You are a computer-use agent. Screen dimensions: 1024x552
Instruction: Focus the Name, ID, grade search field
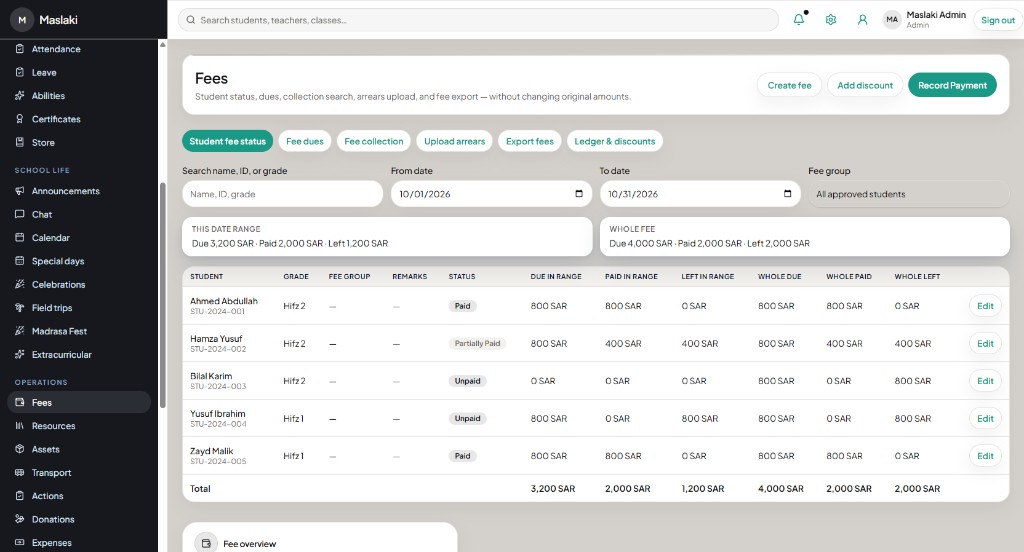coord(282,194)
